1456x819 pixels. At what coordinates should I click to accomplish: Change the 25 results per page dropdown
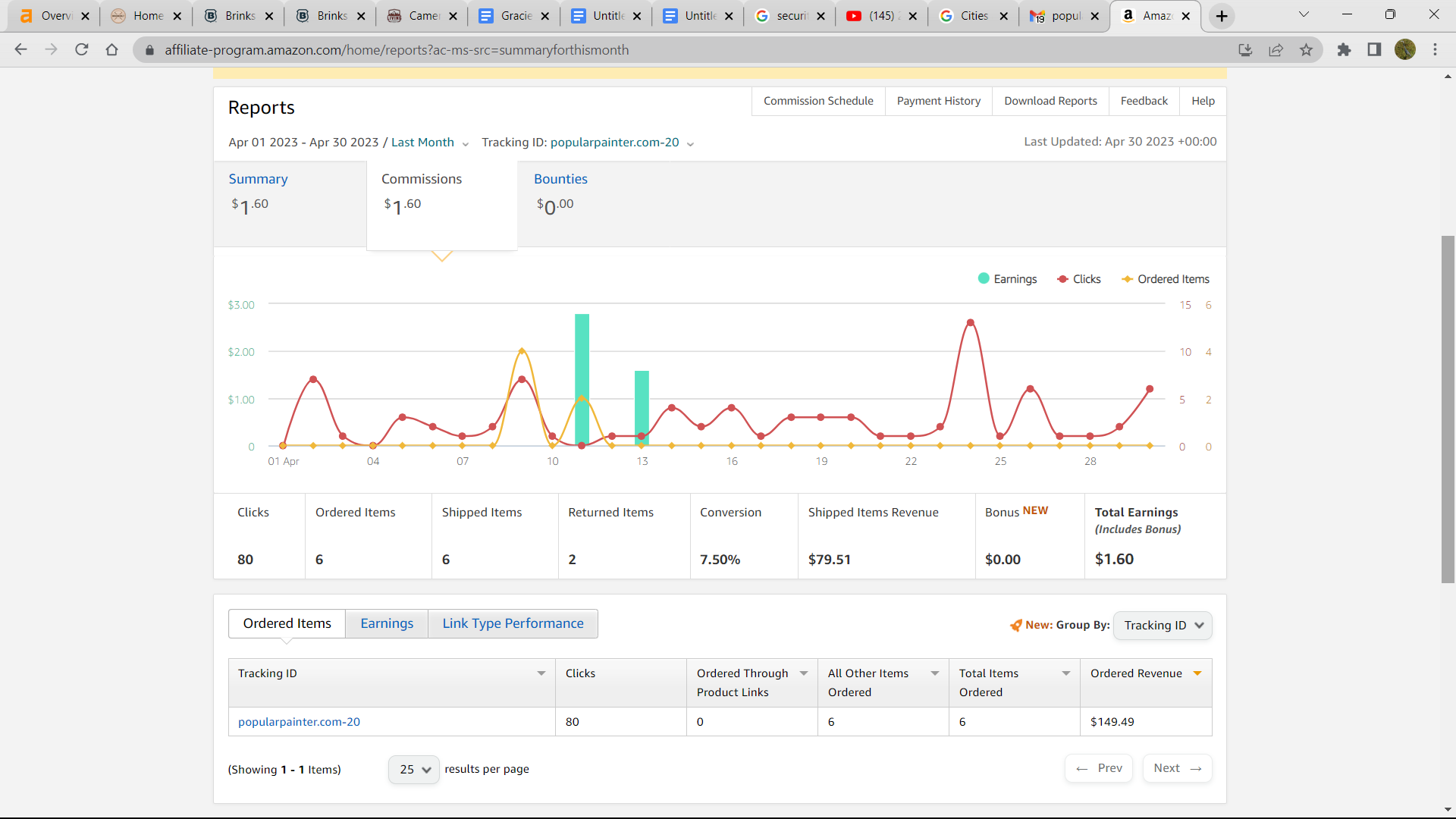414,770
